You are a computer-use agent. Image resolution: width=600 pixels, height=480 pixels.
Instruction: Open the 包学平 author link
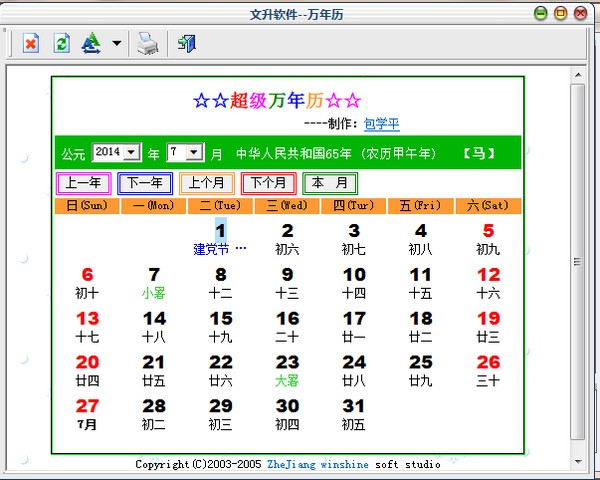coord(381,124)
